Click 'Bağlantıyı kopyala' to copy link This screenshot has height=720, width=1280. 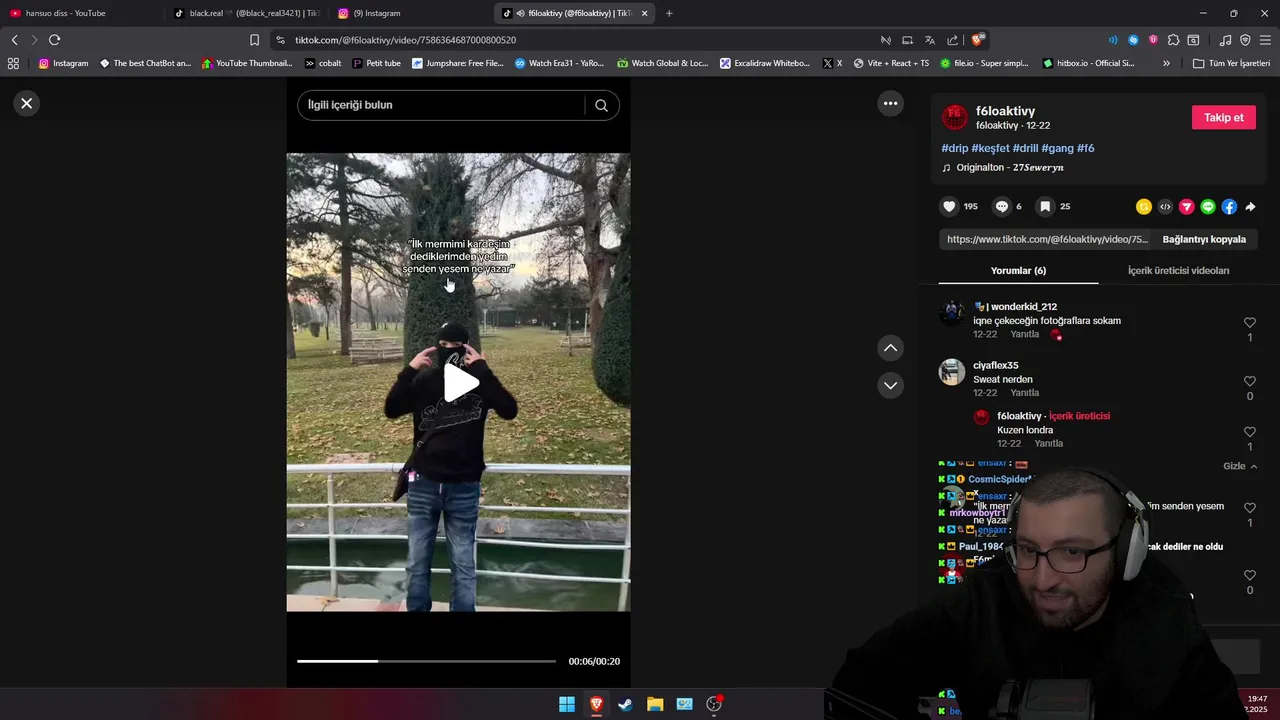1204,240
